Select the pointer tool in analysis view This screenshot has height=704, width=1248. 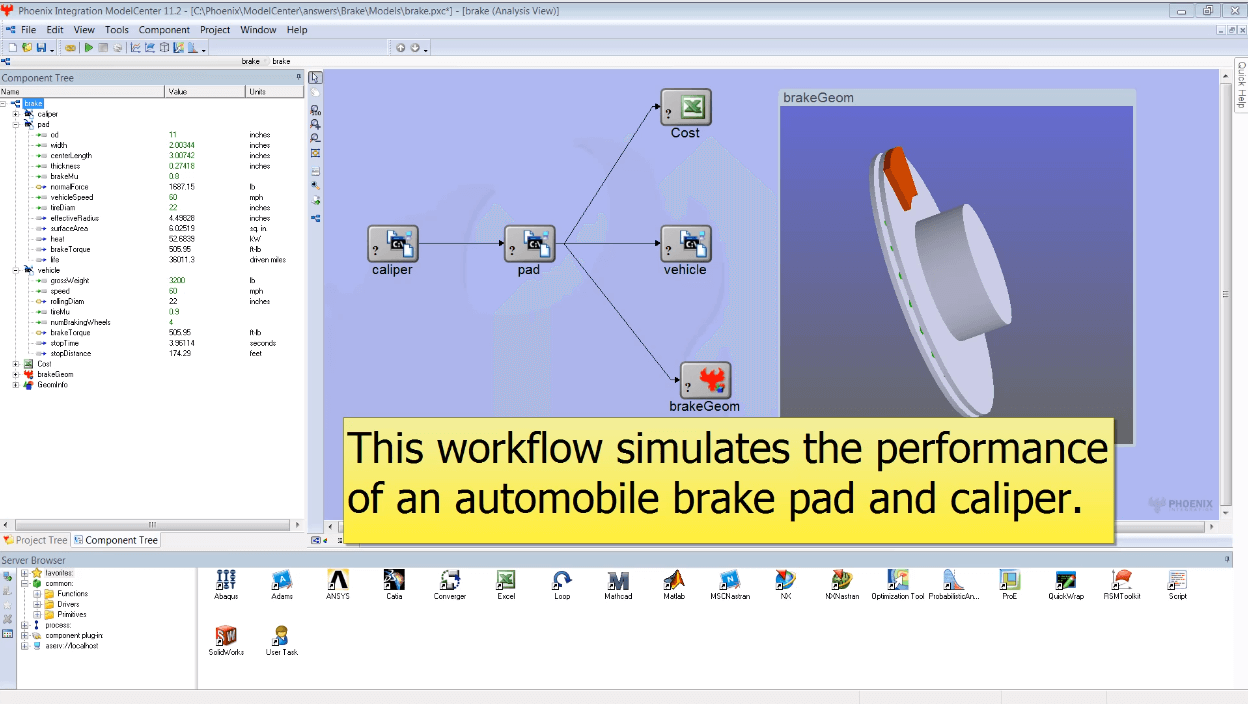pyautogui.click(x=315, y=78)
